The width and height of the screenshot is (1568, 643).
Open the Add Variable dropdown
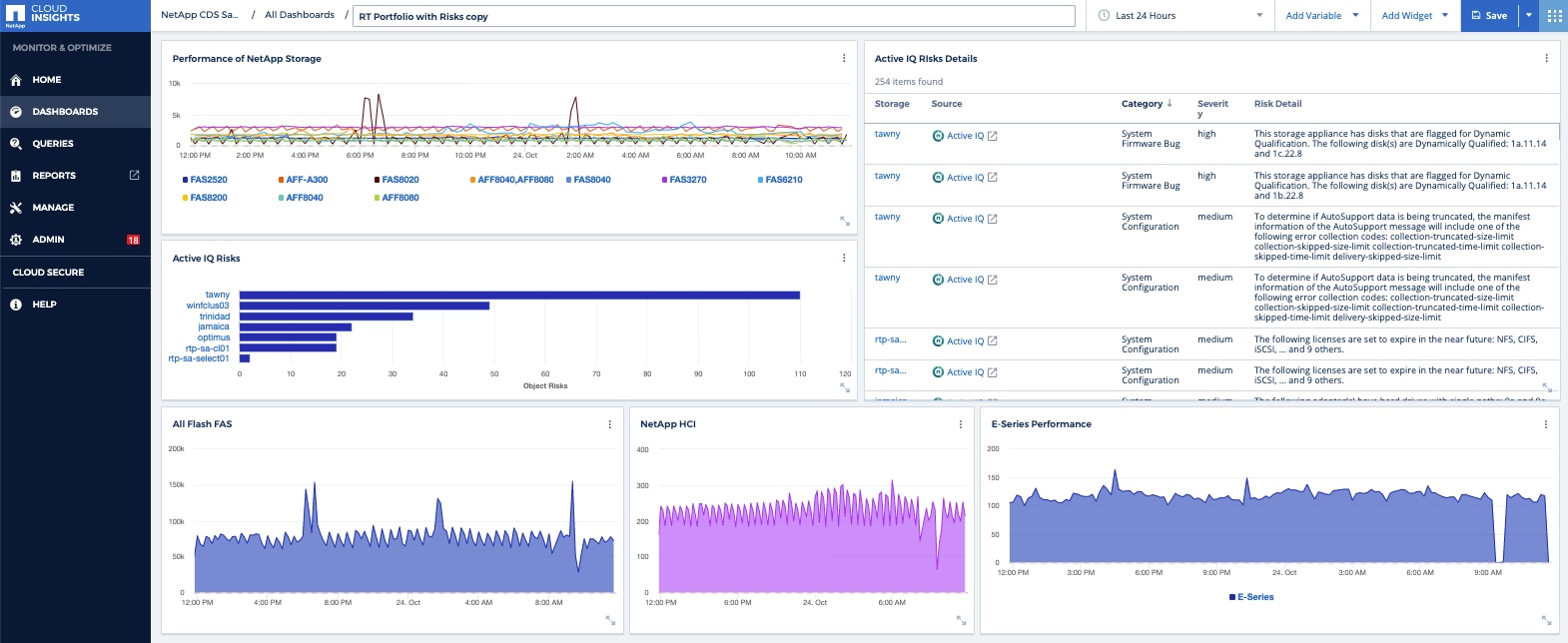click(1321, 16)
